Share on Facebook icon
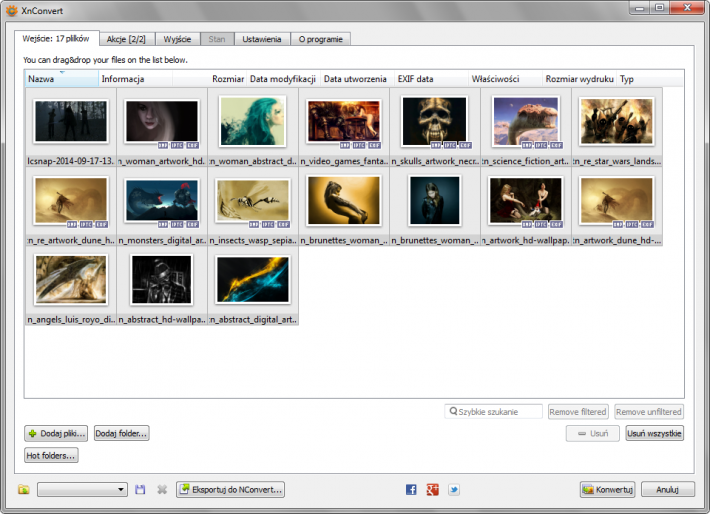Viewport: 710px width, 514px height. pos(411,490)
